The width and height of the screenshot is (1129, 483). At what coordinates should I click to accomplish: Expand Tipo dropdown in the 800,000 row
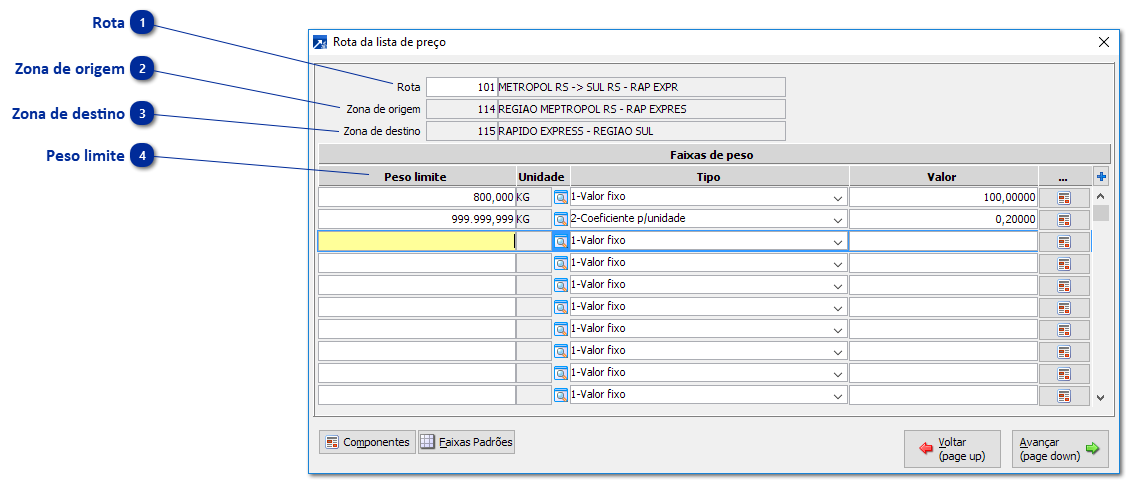[x=837, y=197]
